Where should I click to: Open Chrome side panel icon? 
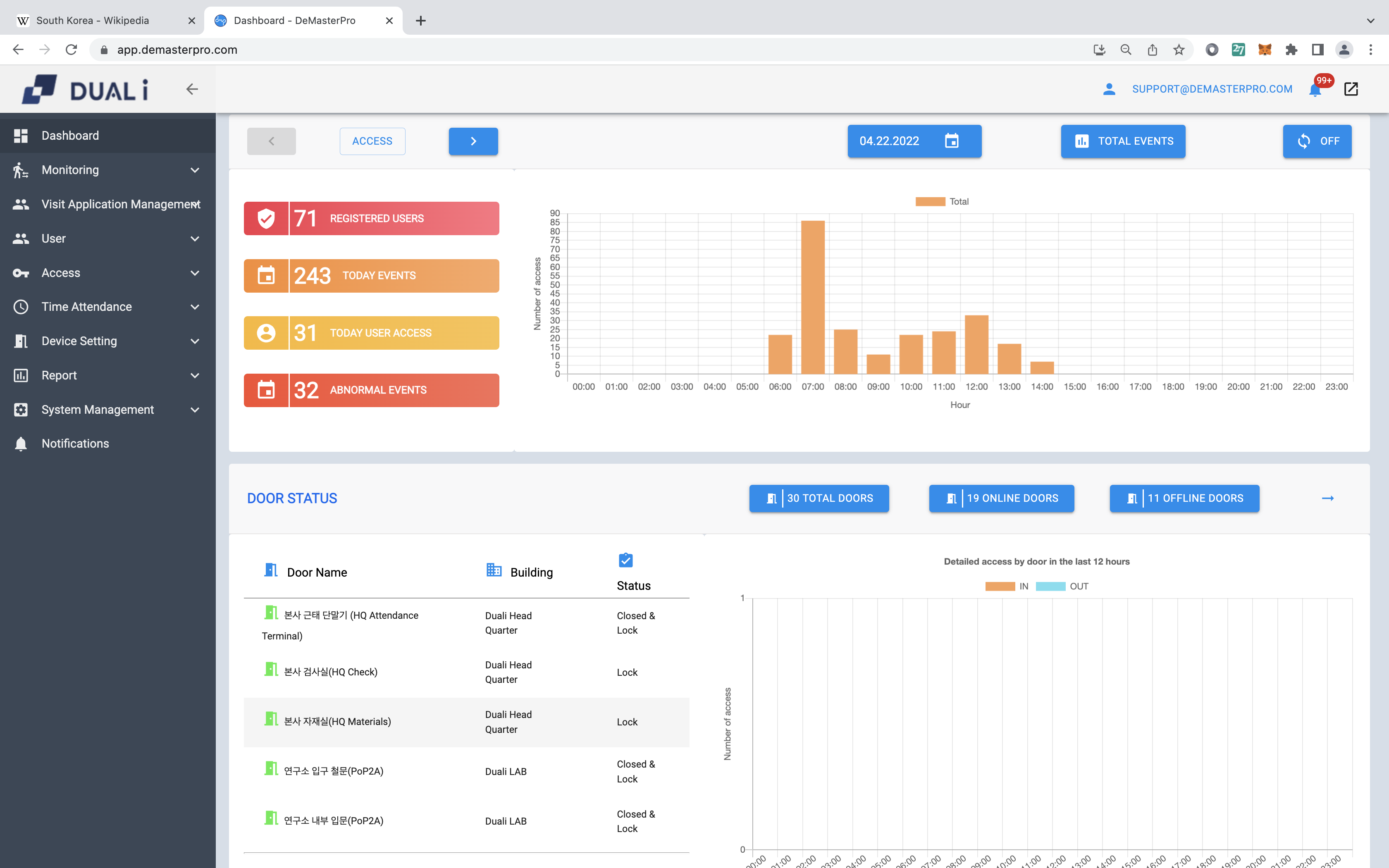coord(1318,50)
